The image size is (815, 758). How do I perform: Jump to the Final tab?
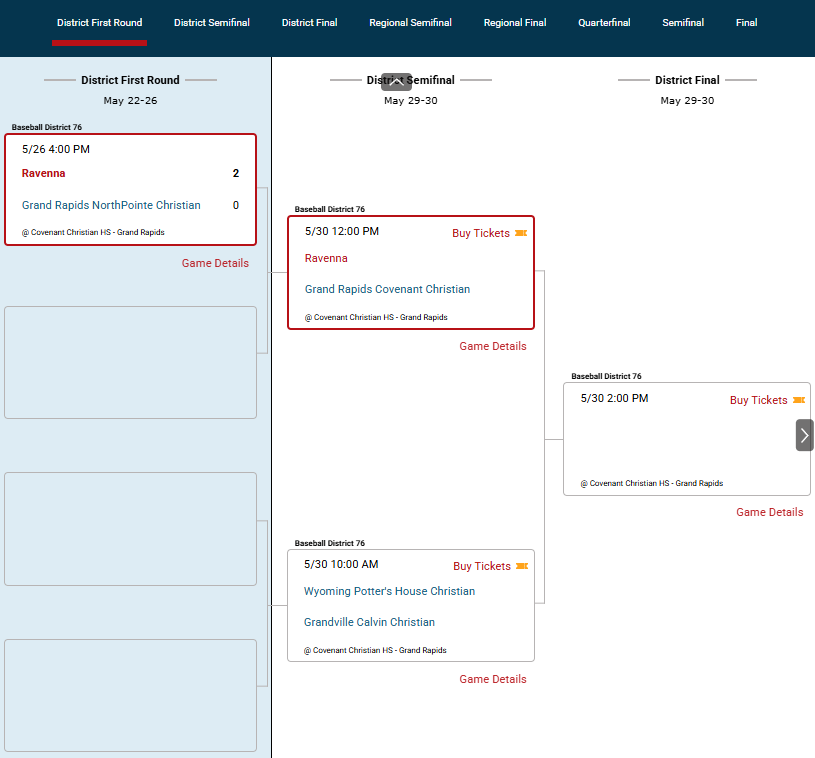[x=746, y=23]
